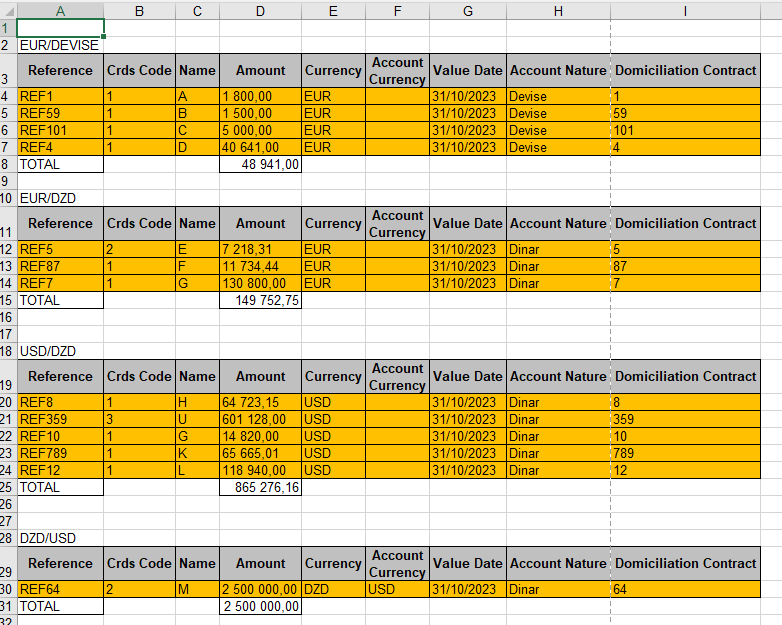782x625 pixels.
Task: Click the TOTAL label in row 25
Action: [x=60, y=487]
